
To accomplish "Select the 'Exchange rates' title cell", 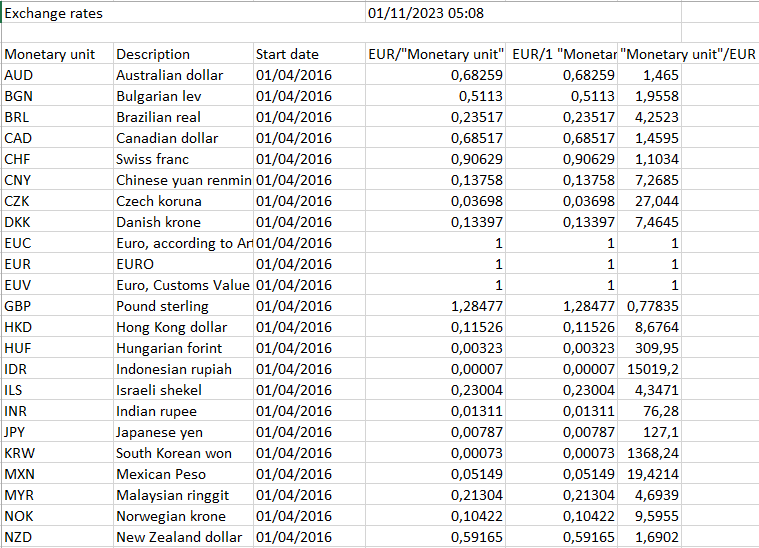I will tap(54, 13).
